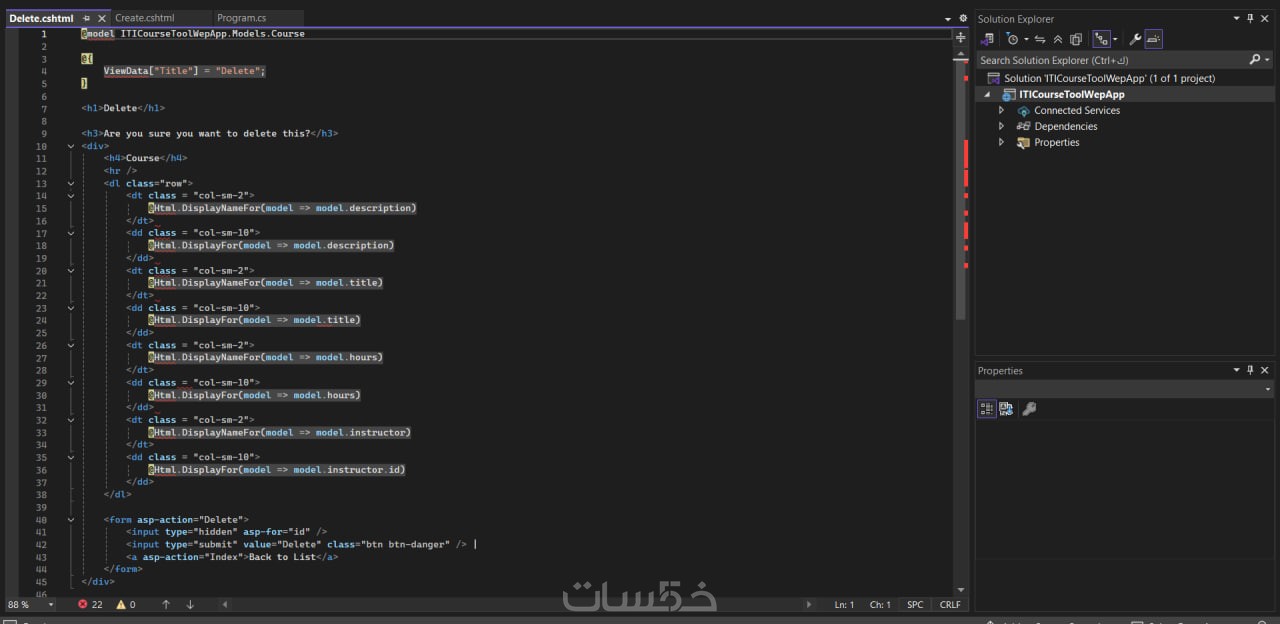This screenshot has width=1280, height=624.
Task: Click Sync with Active Document arrows icon
Action: click(1040, 39)
